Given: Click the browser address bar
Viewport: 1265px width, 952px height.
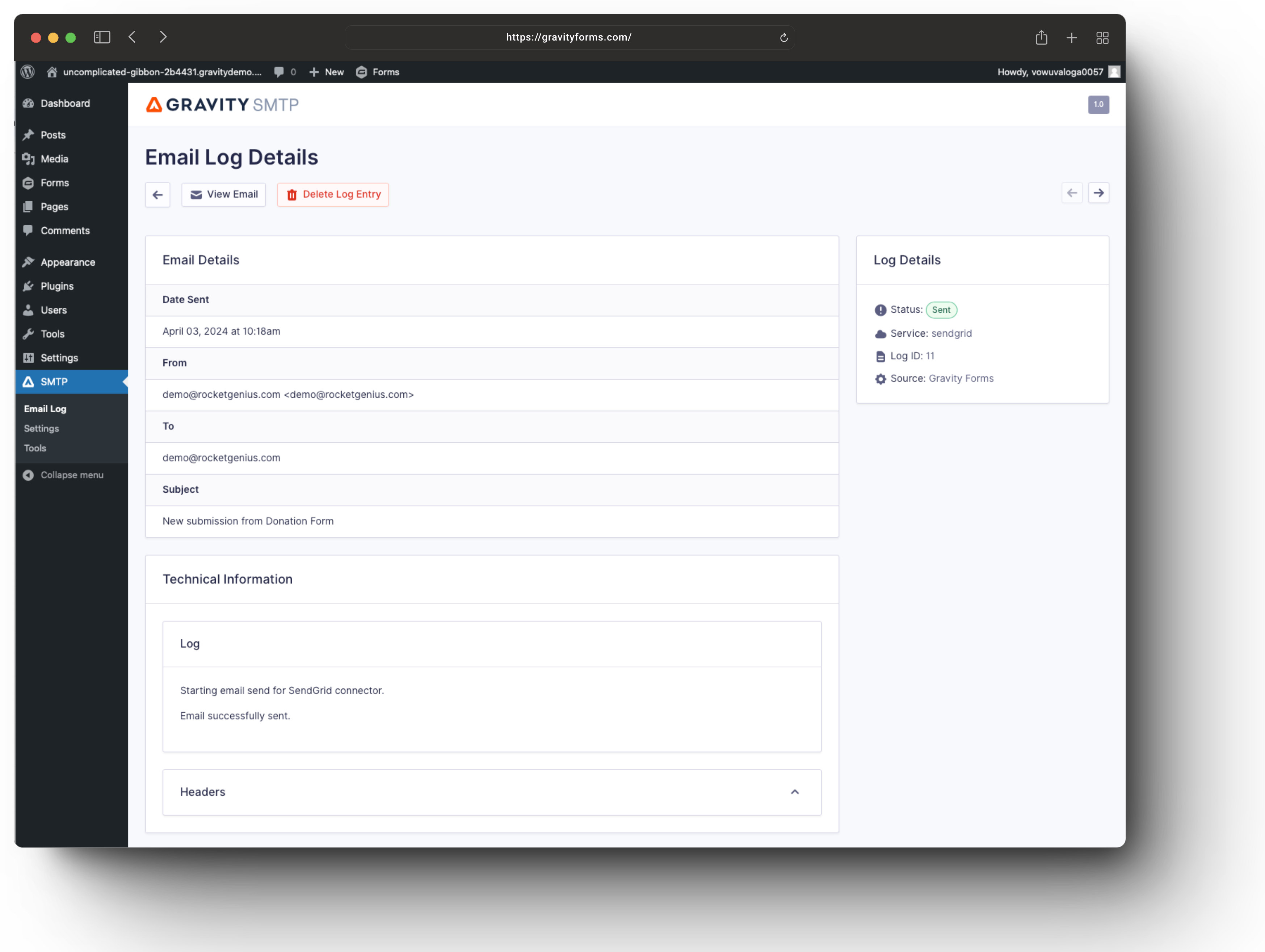Looking at the screenshot, I should click(x=569, y=37).
